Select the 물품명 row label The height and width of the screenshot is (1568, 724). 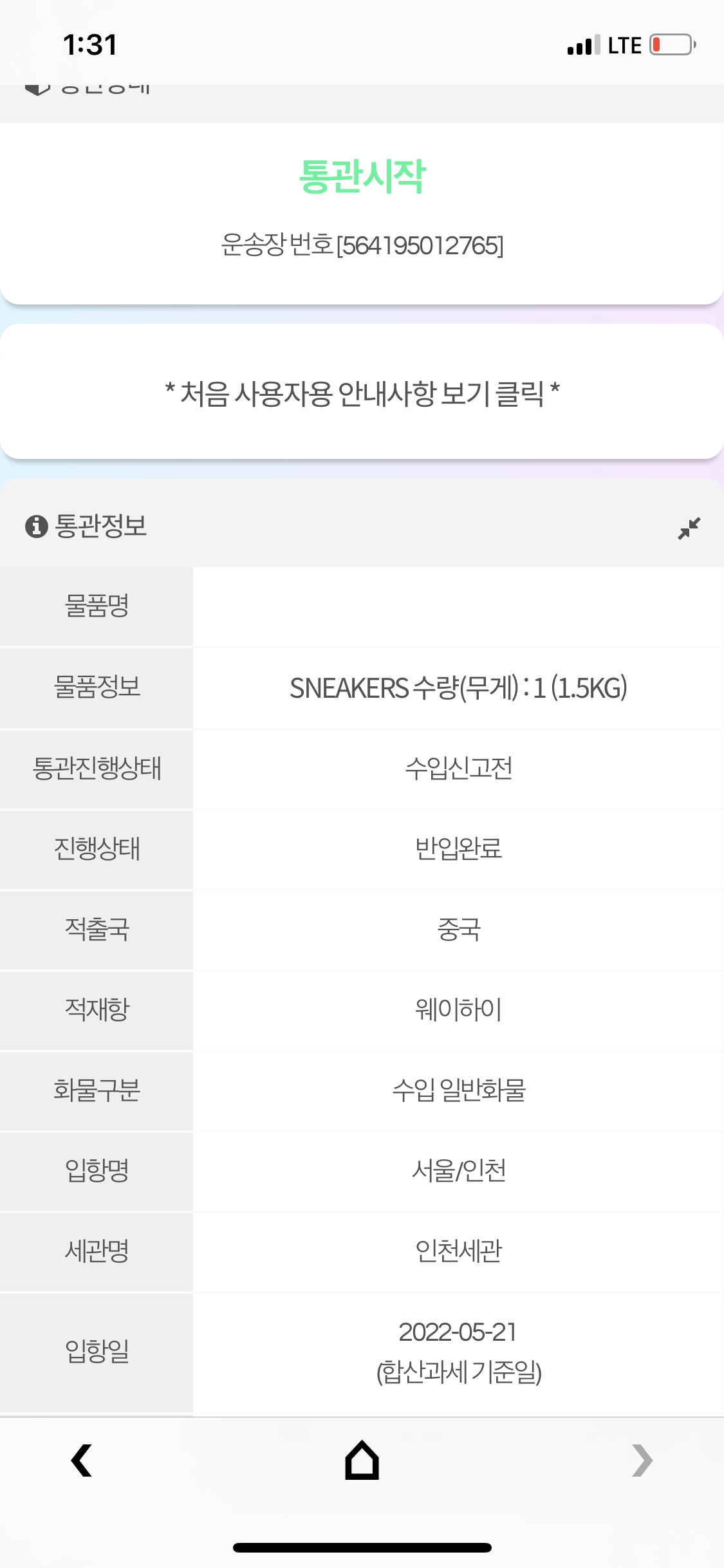97,606
